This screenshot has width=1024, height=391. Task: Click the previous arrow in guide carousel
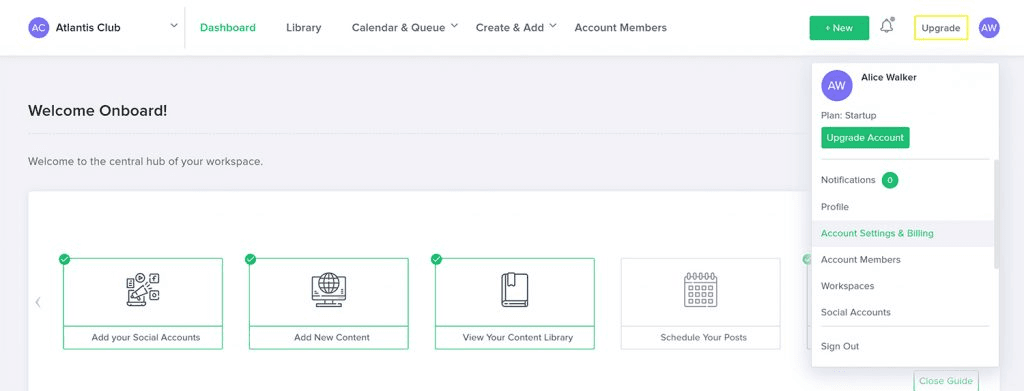38,302
